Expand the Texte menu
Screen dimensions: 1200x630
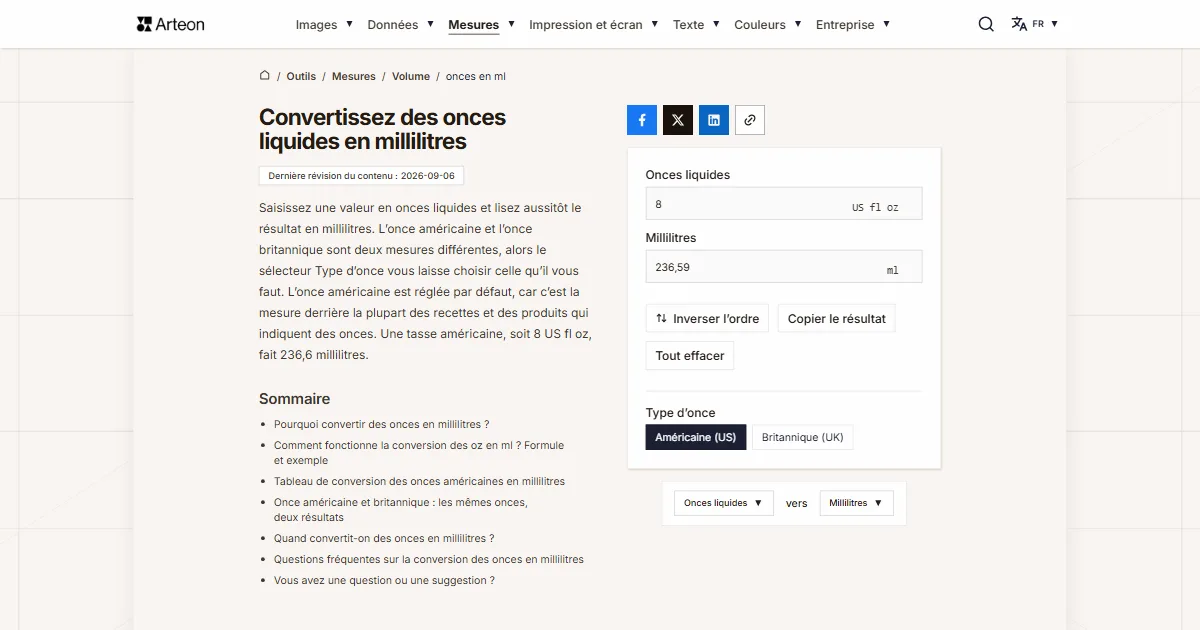(696, 24)
